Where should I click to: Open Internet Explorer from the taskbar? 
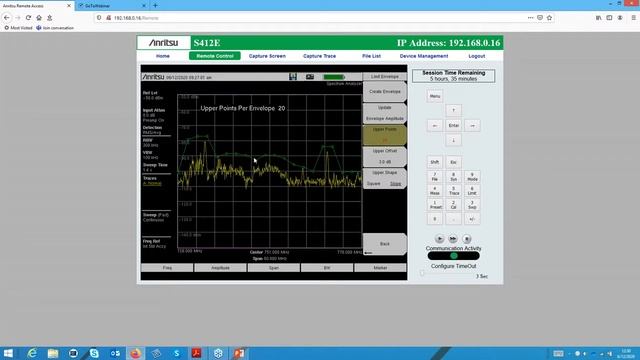tap(32, 353)
